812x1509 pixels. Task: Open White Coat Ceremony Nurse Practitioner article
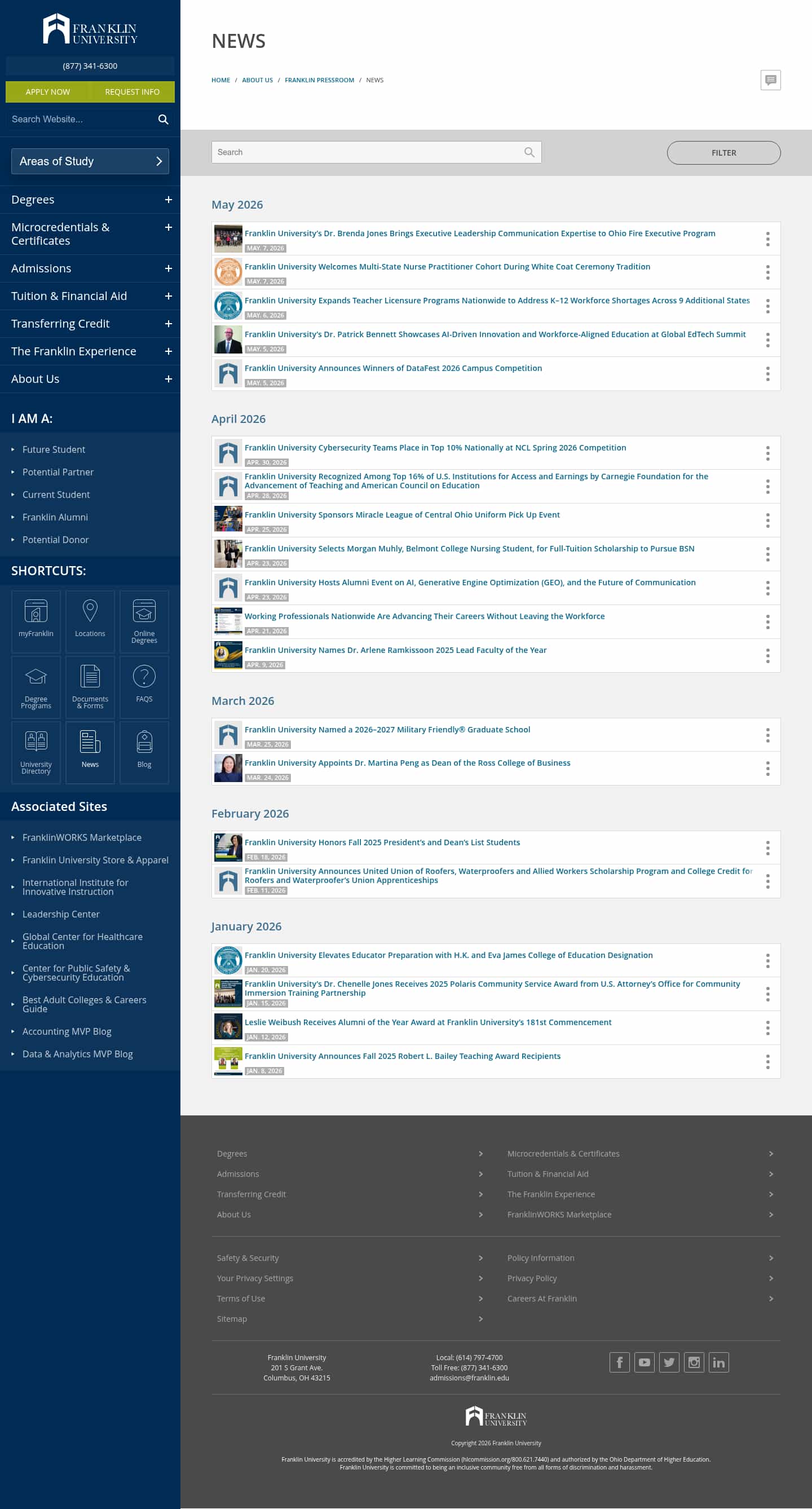coord(447,267)
